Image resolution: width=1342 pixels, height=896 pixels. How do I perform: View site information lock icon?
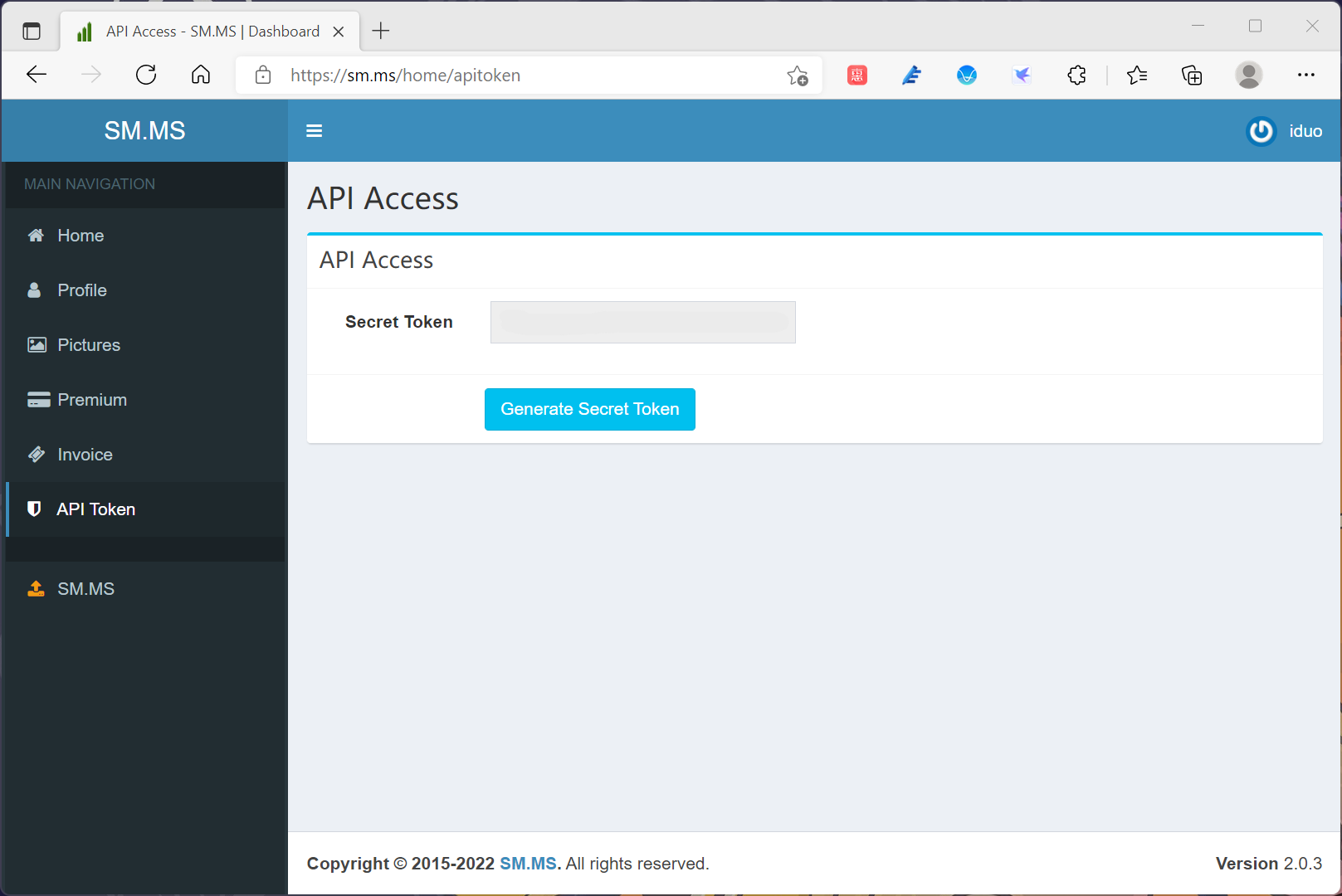tap(263, 75)
